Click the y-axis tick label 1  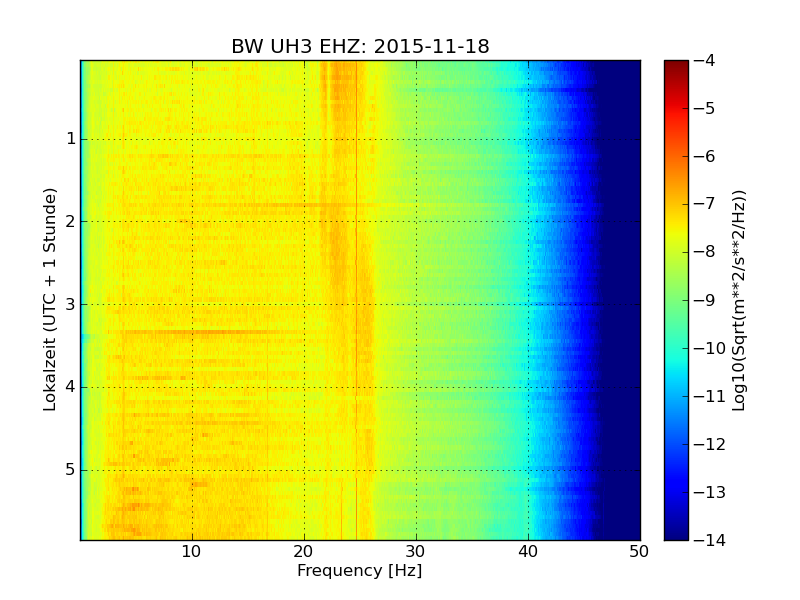click(71, 139)
